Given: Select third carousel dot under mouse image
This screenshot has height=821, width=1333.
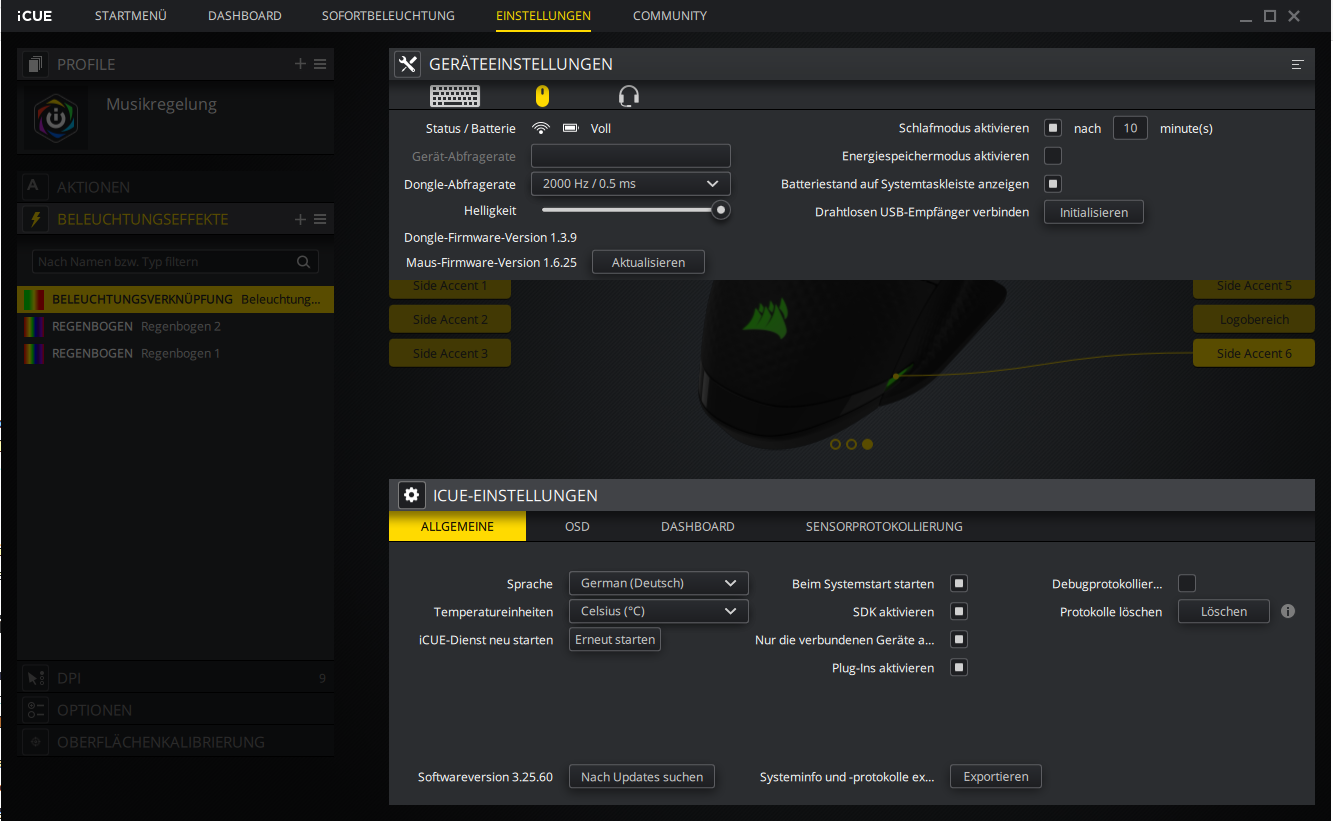Looking at the screenshot, I should pyautogui.click(x=867, y=444).
